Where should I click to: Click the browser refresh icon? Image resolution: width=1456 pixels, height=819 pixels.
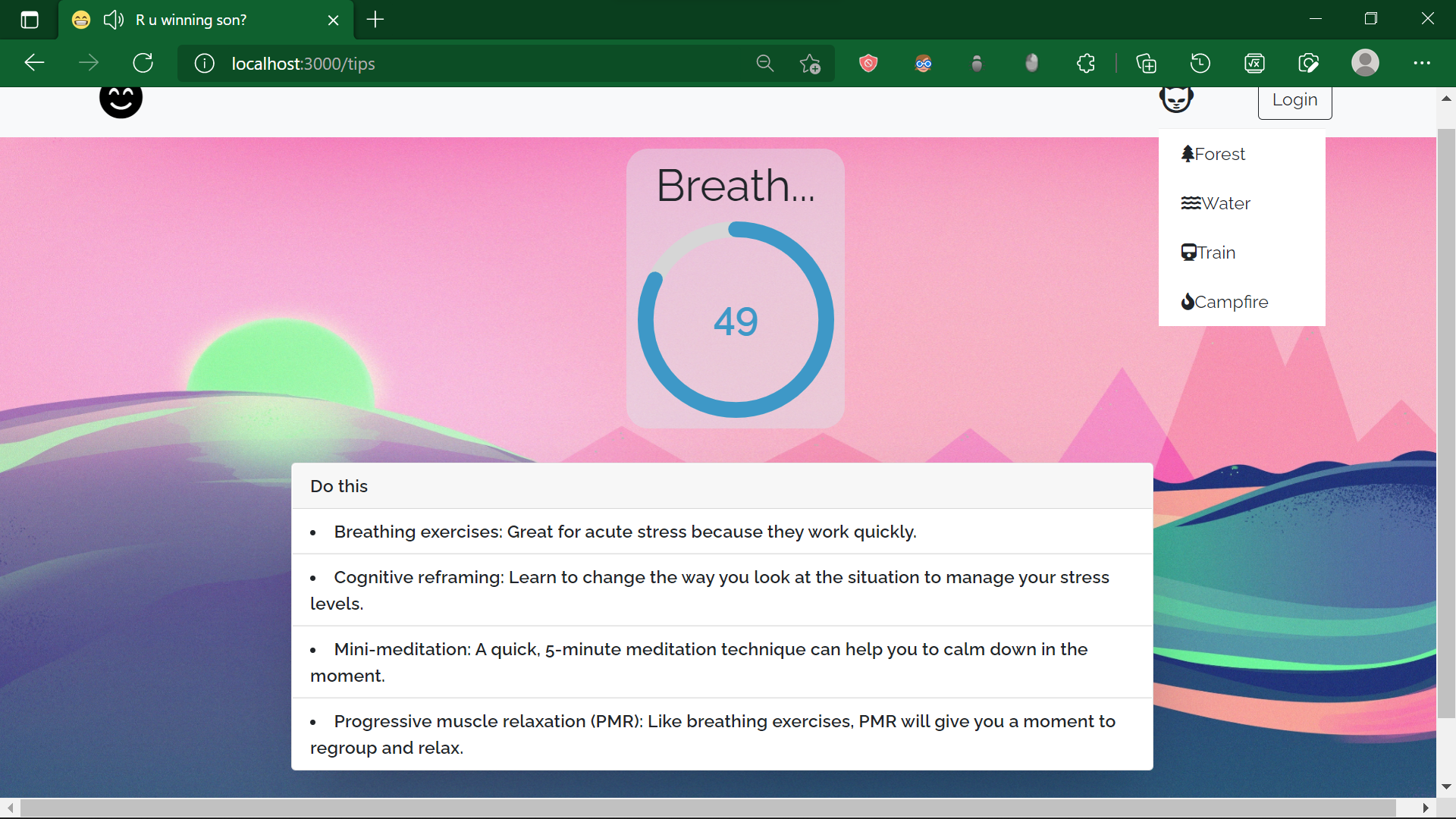(x=143, y=63)
